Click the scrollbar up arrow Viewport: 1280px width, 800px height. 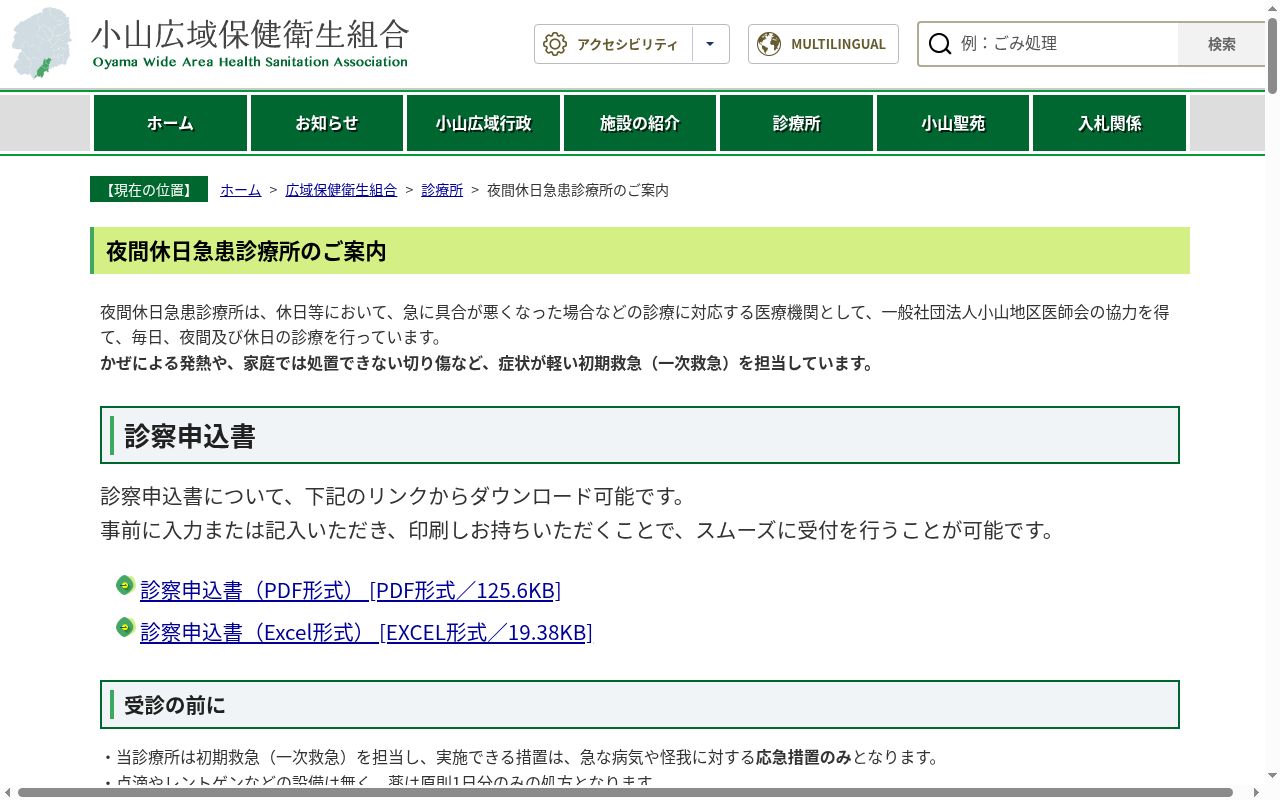(1272, 7)
